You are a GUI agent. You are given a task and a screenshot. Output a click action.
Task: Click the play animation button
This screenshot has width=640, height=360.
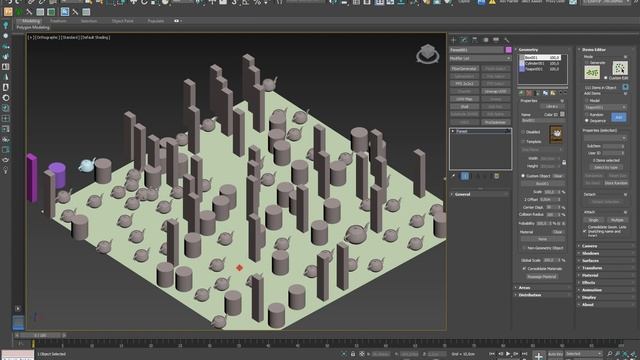[x=508, y=354]
